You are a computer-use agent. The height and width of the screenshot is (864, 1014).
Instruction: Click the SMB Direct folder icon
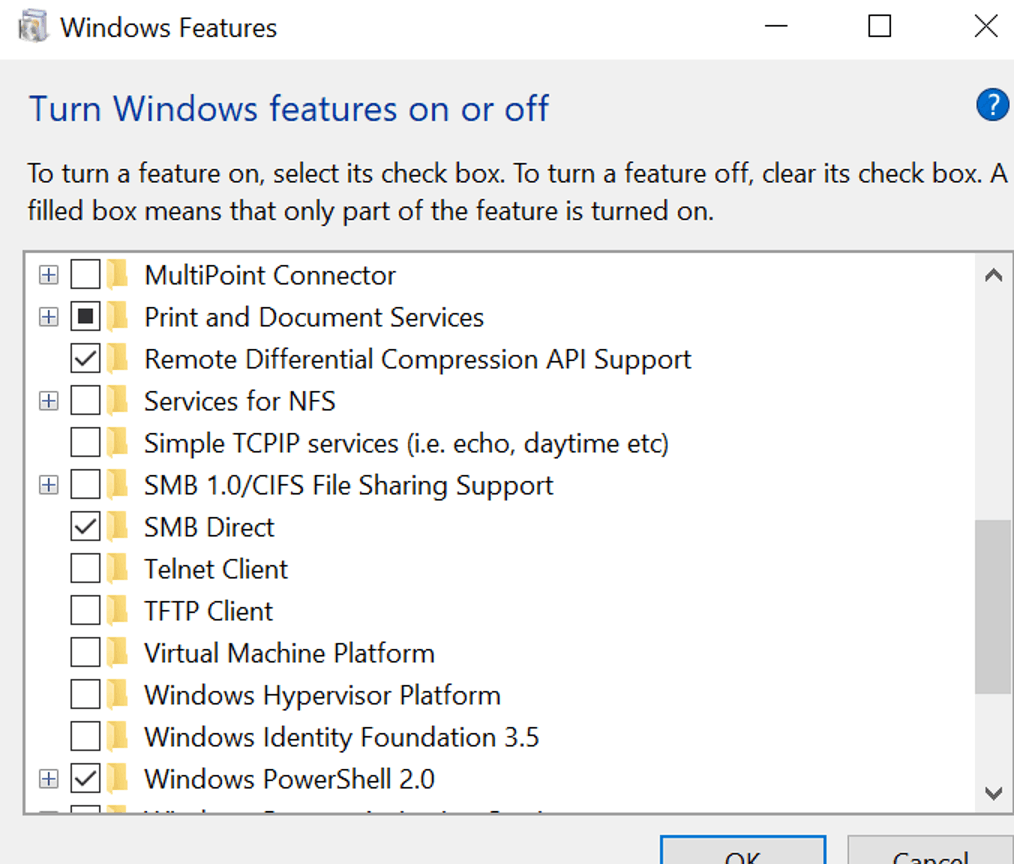tap(118, 527)
